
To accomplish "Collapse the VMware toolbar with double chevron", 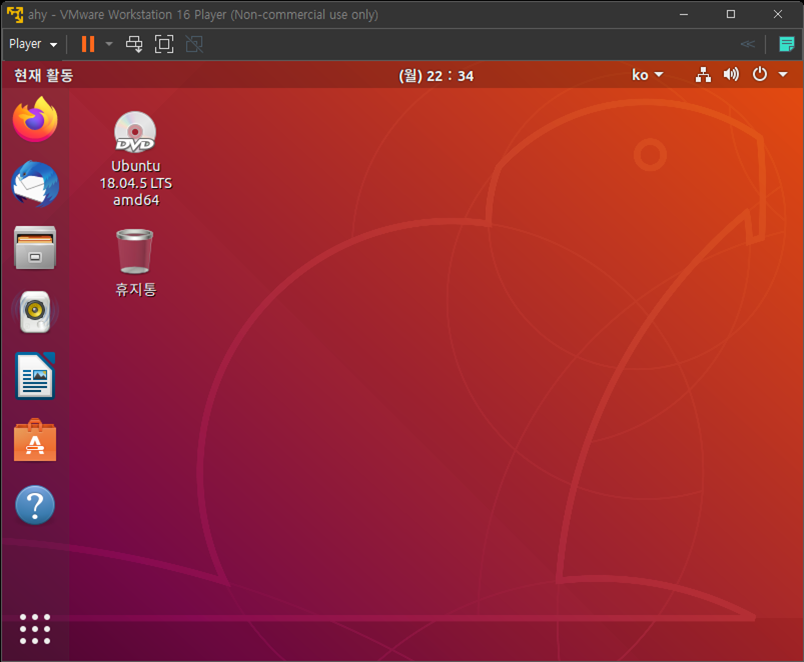I will pyautogui.click(x=748, y=44).
